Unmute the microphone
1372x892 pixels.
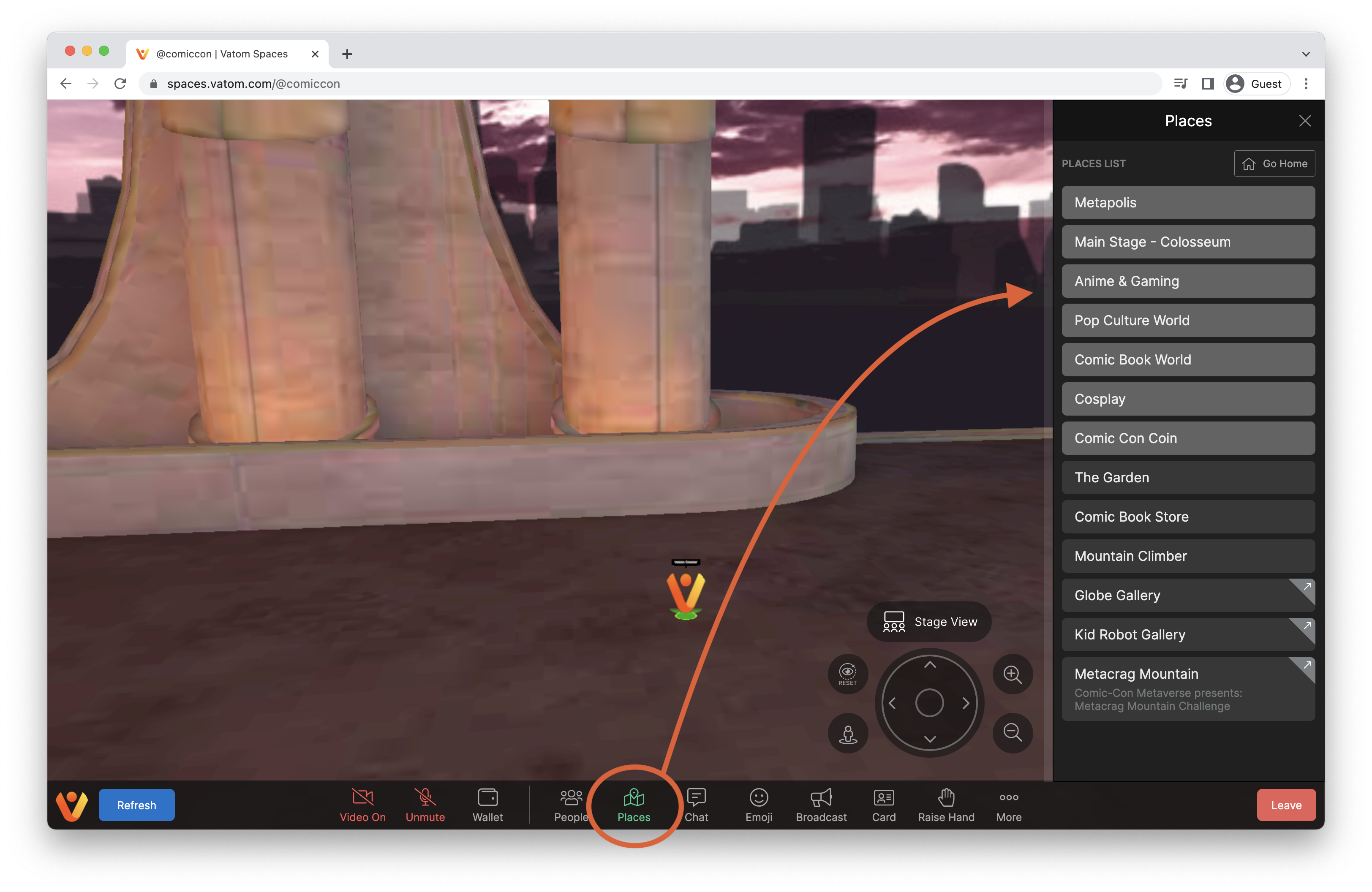tap(425, 805)
